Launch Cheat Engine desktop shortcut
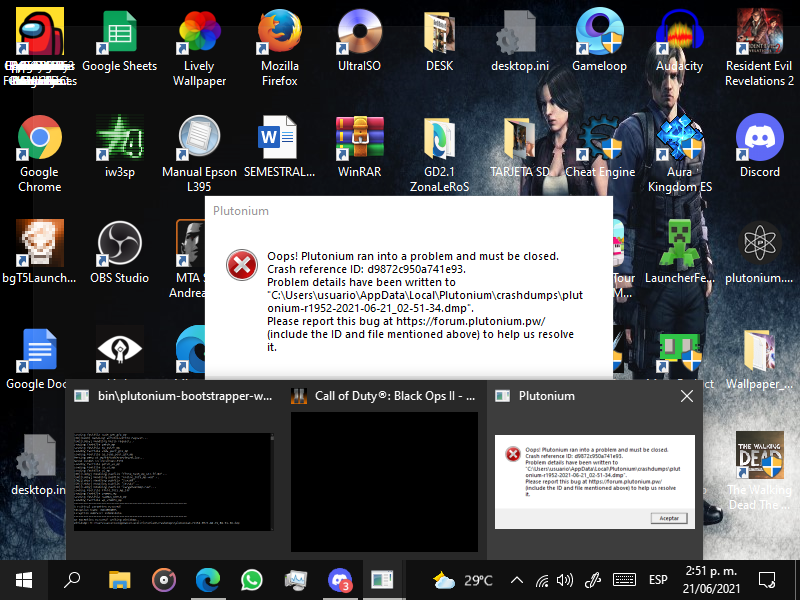Screen dimensions: 800x600 pyautogui.click(x=600, y=147)
